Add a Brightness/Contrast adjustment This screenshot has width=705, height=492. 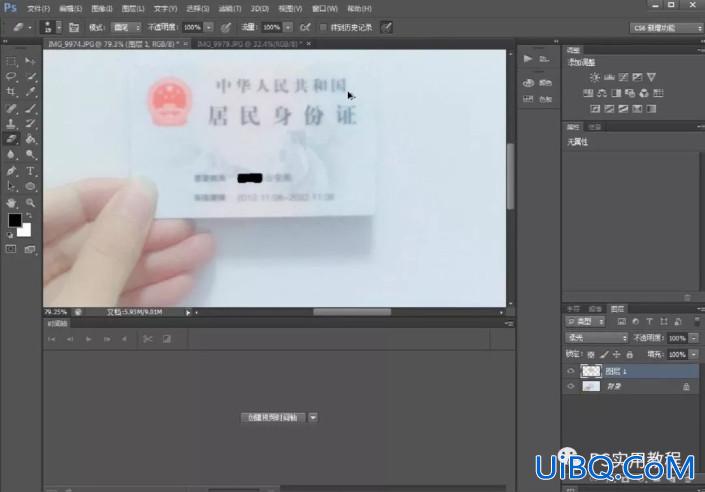click(x=595, y=77)
